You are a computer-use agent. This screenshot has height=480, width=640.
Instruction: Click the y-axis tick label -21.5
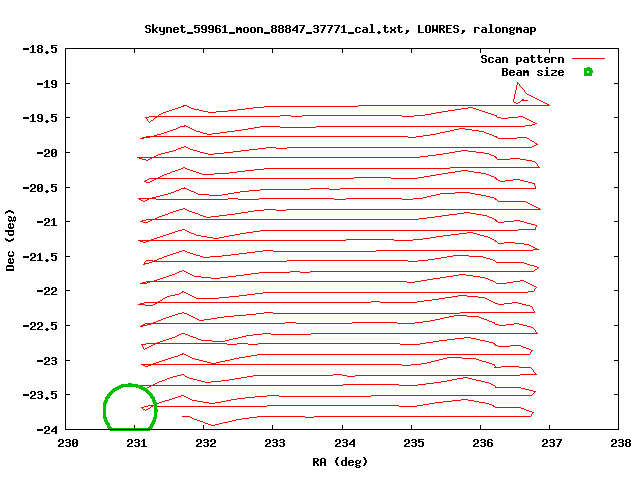click(x=40, y=257)
